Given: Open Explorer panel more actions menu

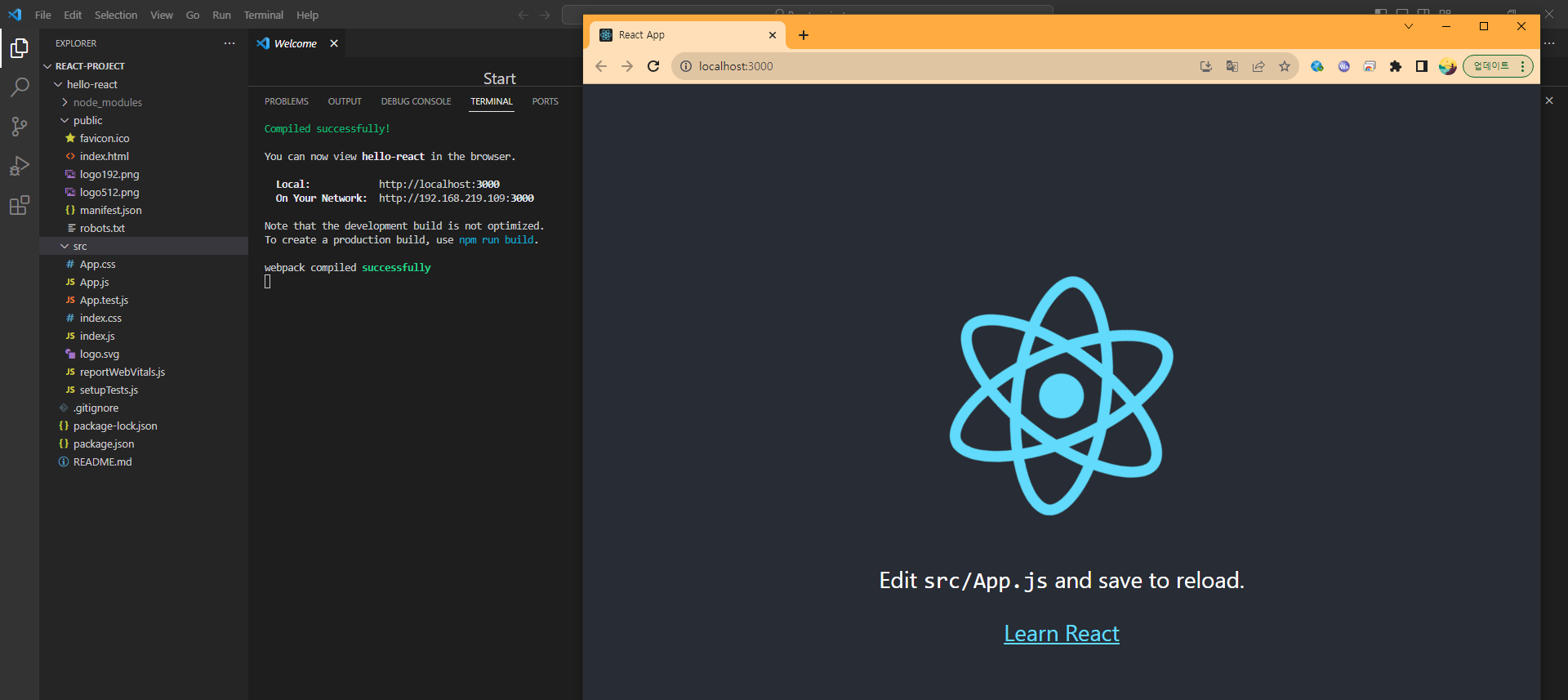Looking at the screenshot, I should coord(229,43).
